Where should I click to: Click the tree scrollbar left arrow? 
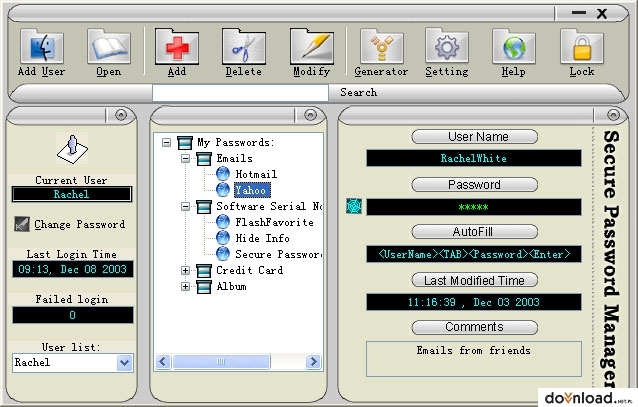pos(163,361)
